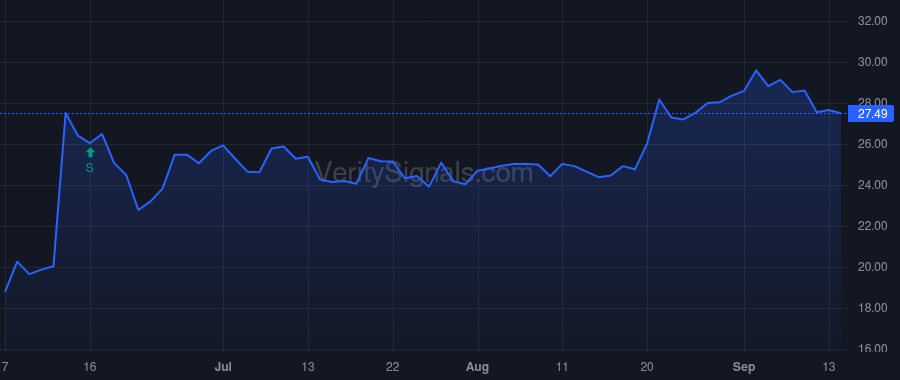Select the 16.00 price axis label

(872, 348)
